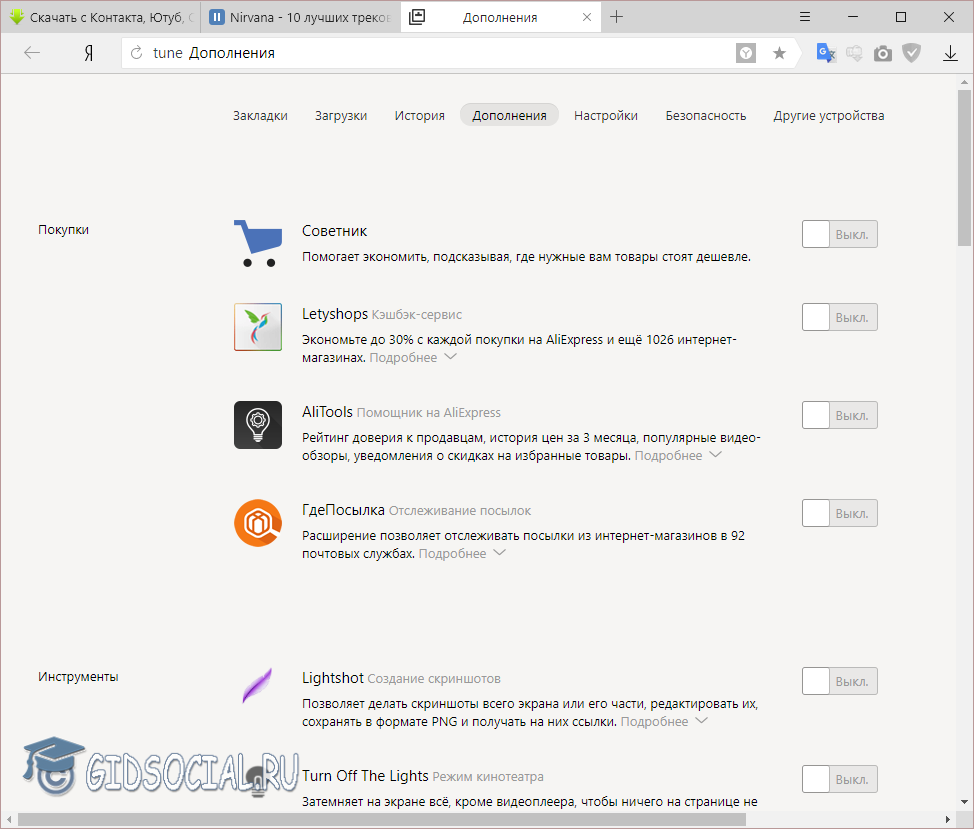
Task: Expand Letyshops details chevron
Action: click(x=451, y=357)
